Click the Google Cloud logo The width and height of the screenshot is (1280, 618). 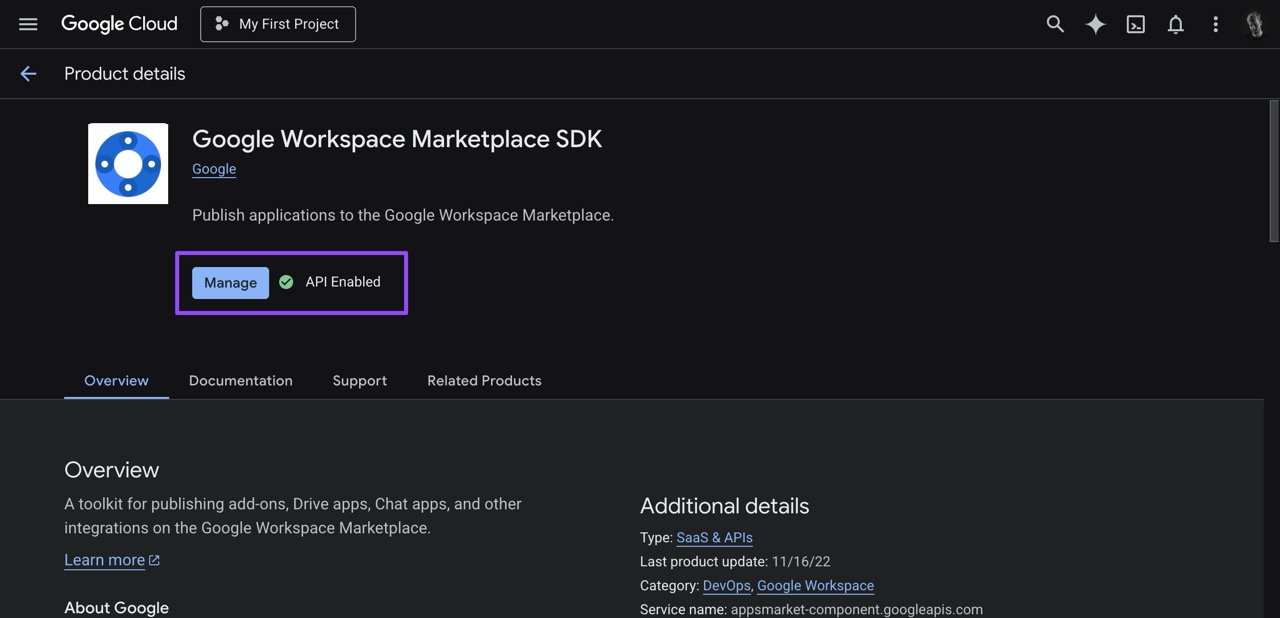pyautogui.click(x=119, y=23)
